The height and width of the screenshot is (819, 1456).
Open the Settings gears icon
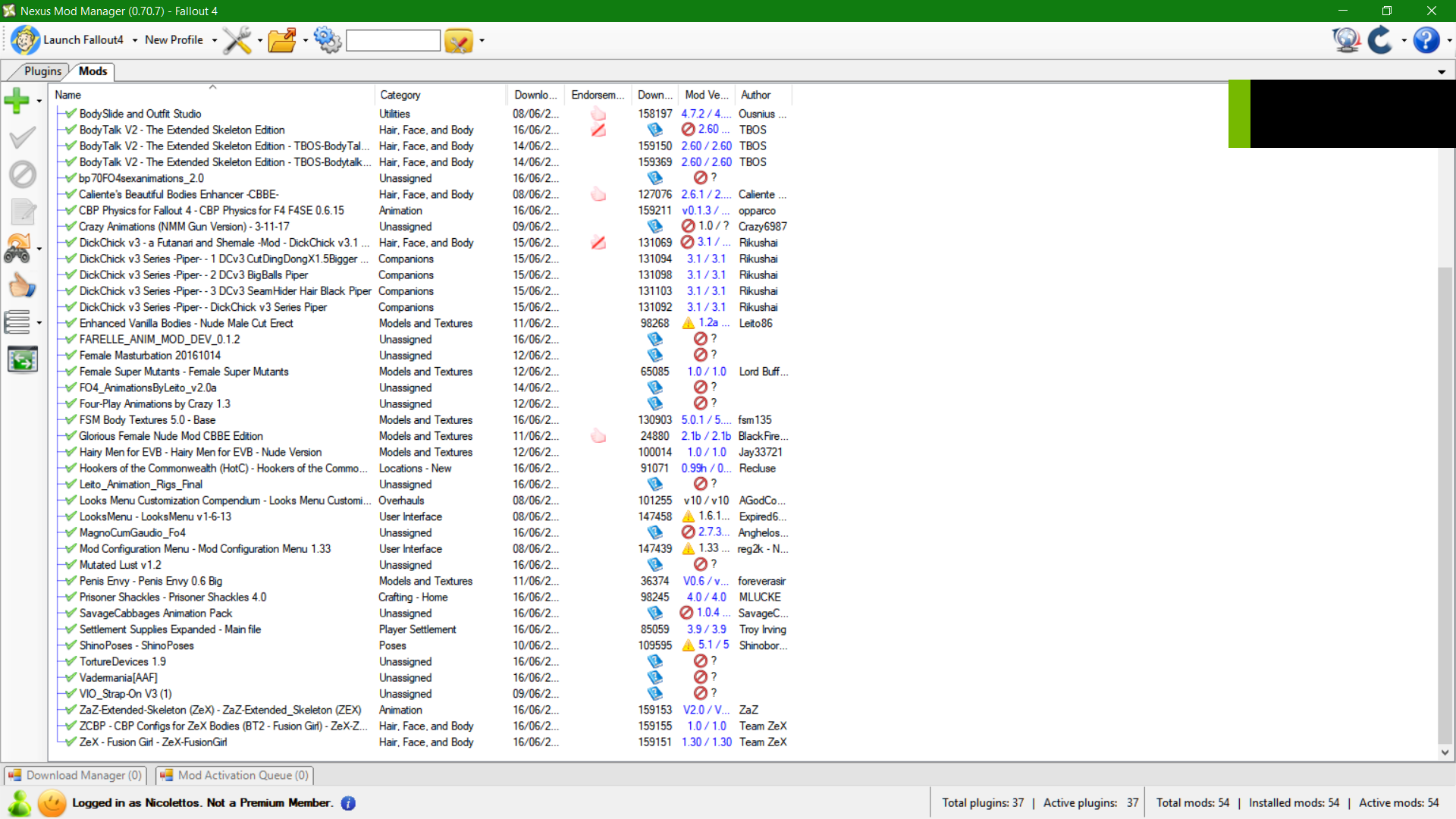tap(328, 39)
